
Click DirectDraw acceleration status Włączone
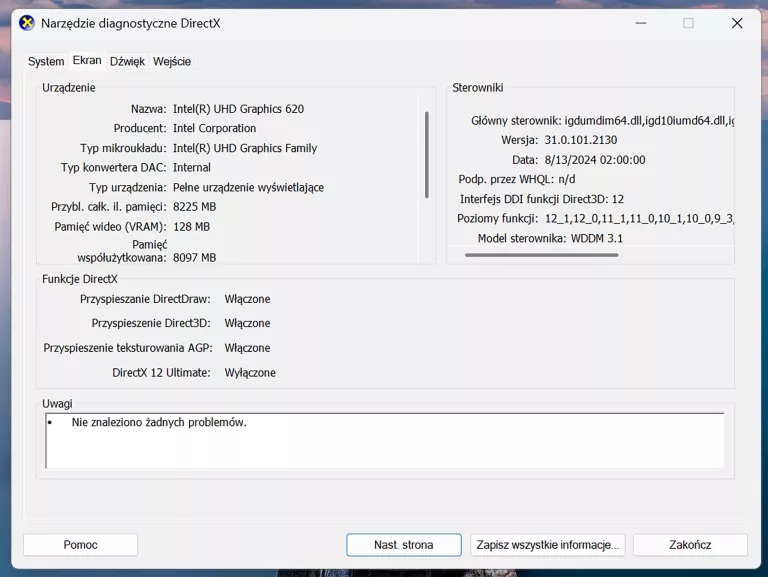[247, 299]
